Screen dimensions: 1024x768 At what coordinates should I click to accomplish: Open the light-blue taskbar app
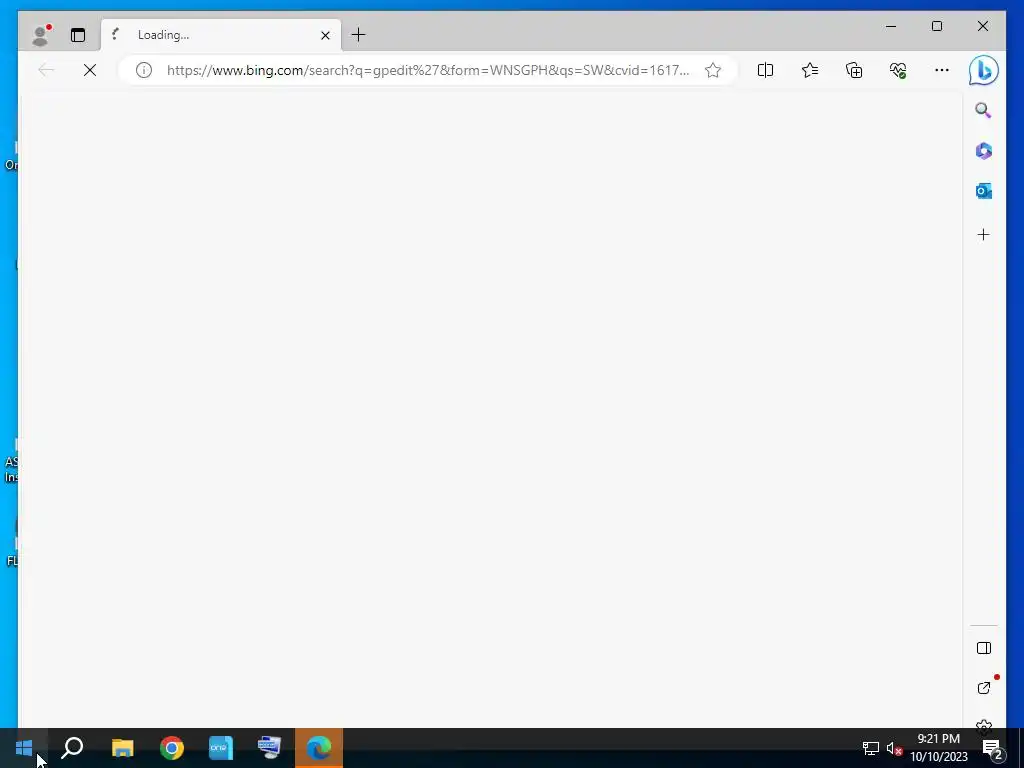221,748
